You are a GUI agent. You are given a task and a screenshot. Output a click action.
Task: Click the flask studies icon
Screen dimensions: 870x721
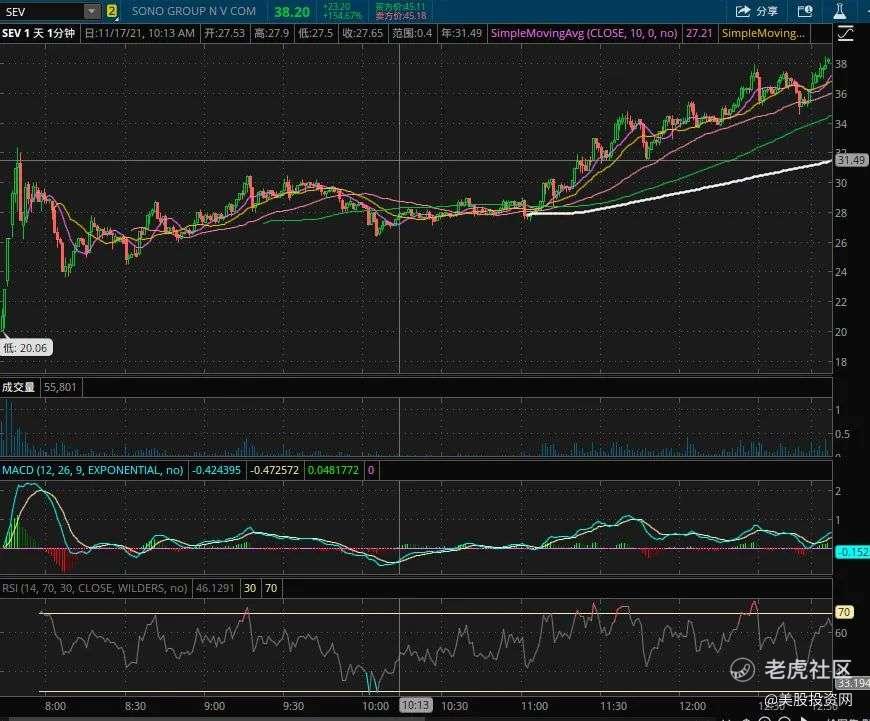coord(839,11)
